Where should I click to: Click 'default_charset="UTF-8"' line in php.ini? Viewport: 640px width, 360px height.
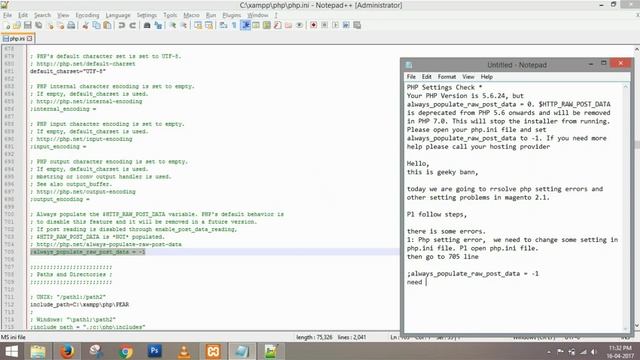pyautogui.click(x=68, y=71)
